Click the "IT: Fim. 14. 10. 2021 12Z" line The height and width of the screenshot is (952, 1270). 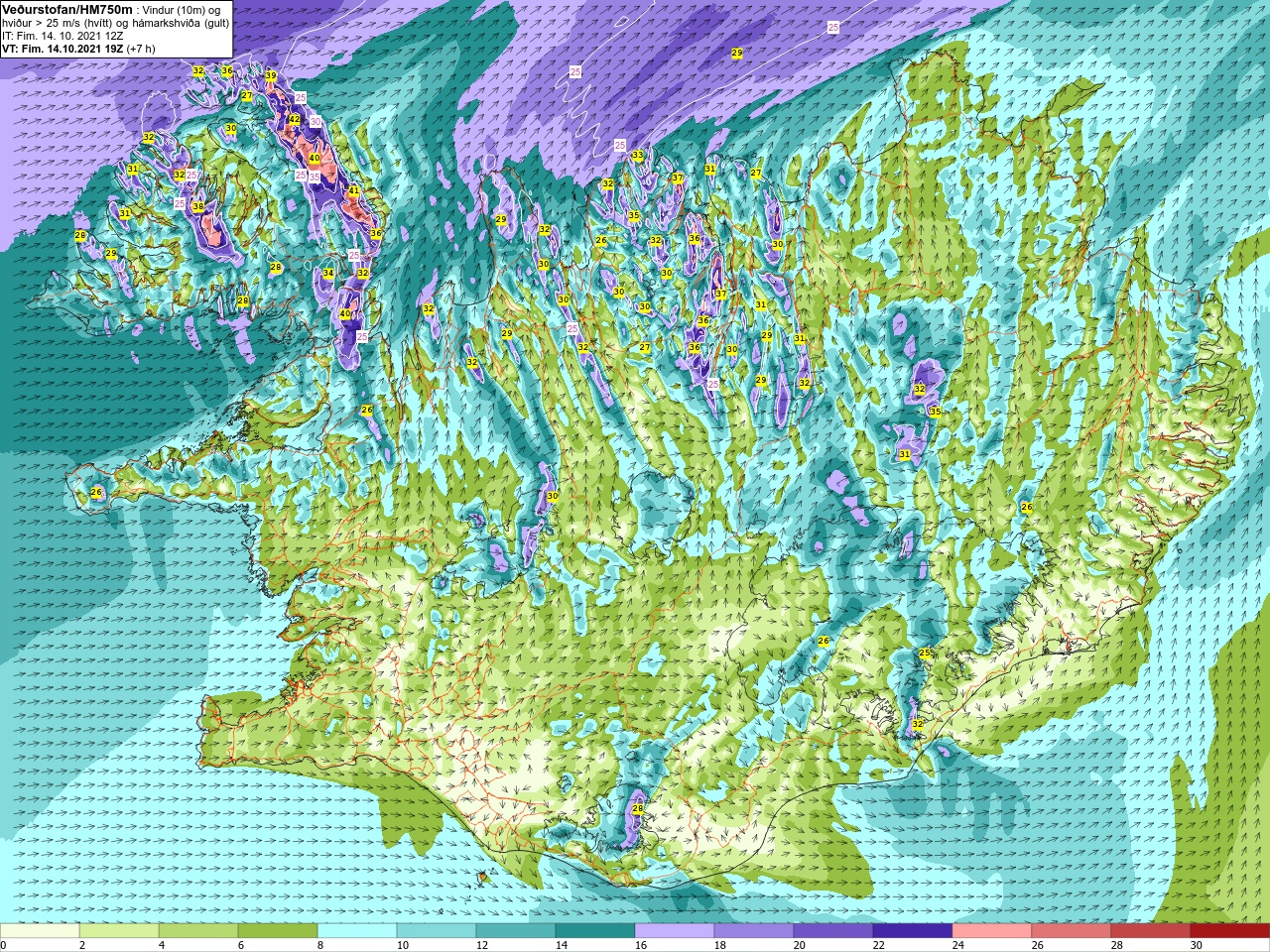63,36
